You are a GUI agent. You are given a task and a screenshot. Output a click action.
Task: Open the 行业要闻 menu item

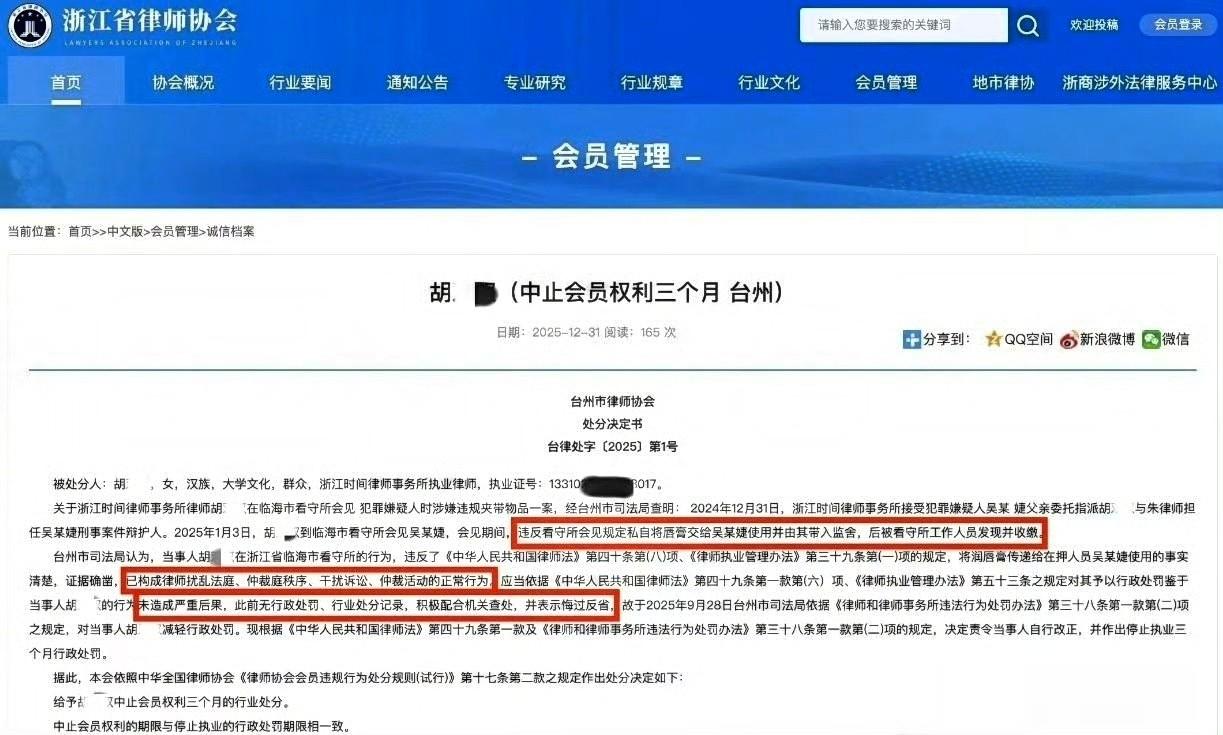click(300, 83)
